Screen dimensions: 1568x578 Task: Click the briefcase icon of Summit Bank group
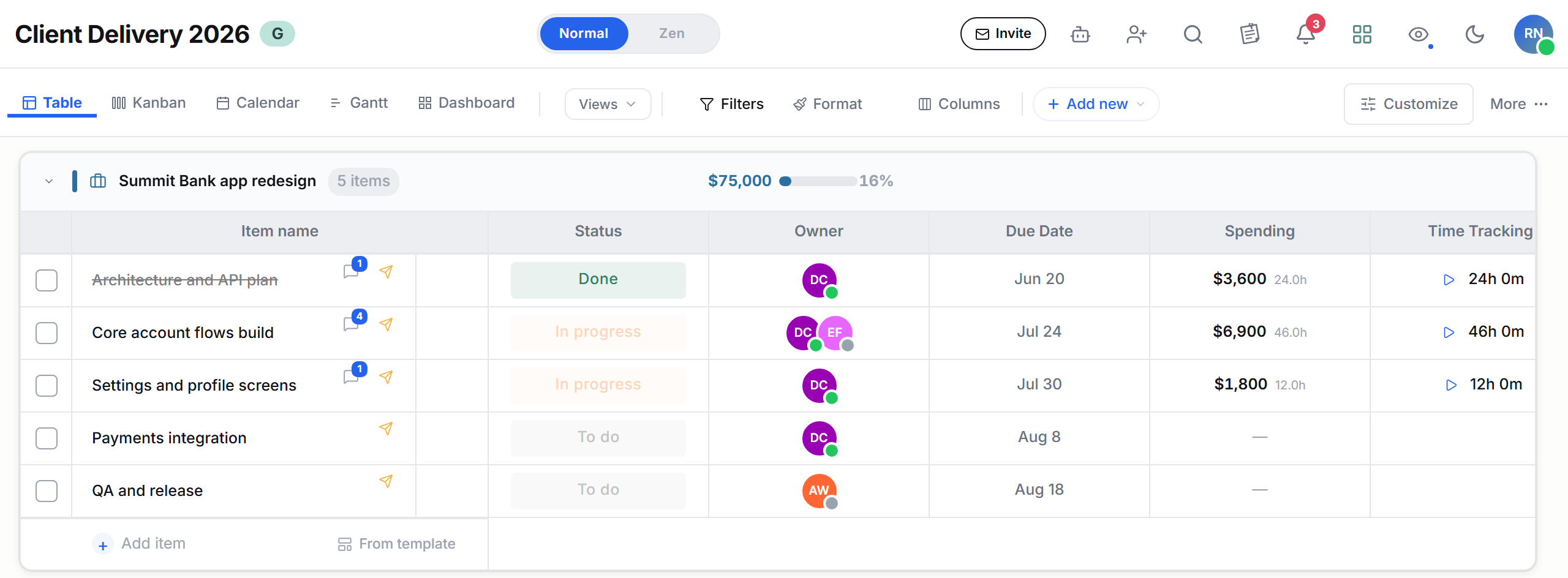(98, 181)
